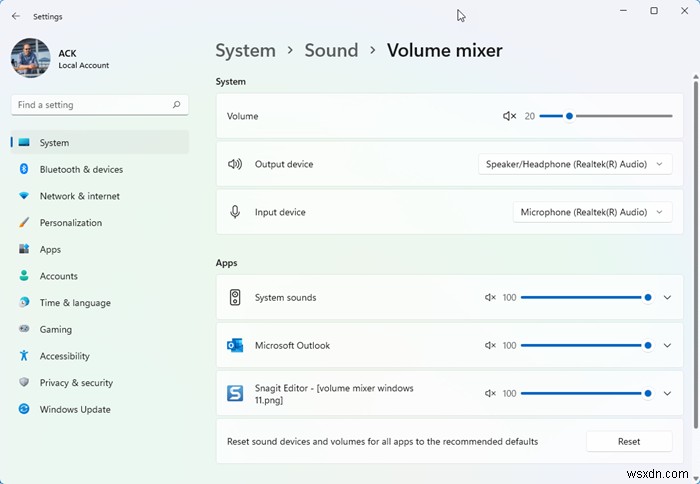The image size is (700, 484).
Task: Click the search magnifier icon
Action: click(x=176, y=104)
